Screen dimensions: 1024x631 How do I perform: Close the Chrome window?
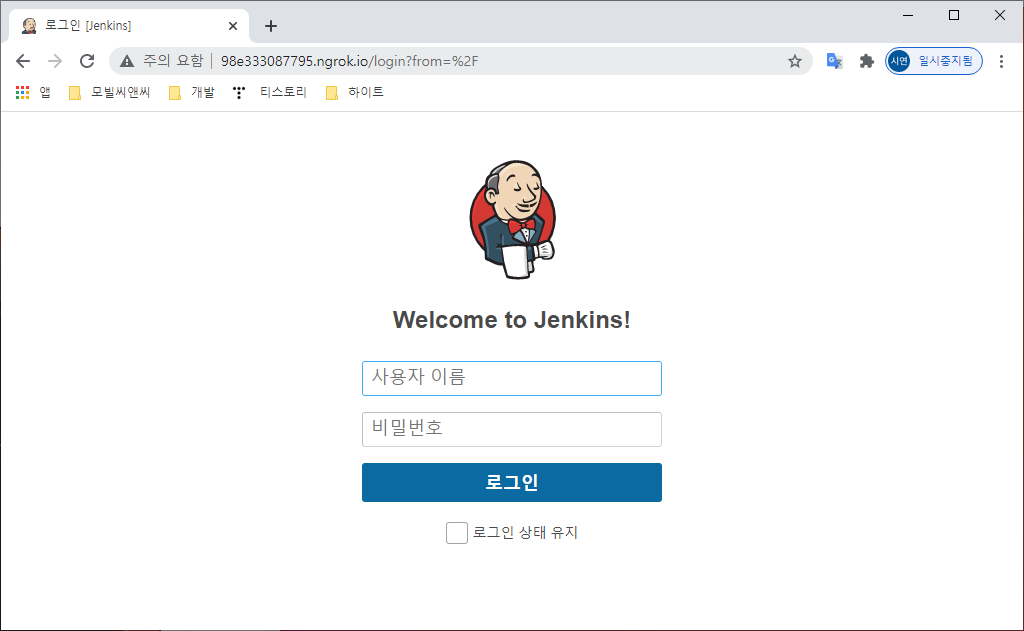coord(1000,15)
